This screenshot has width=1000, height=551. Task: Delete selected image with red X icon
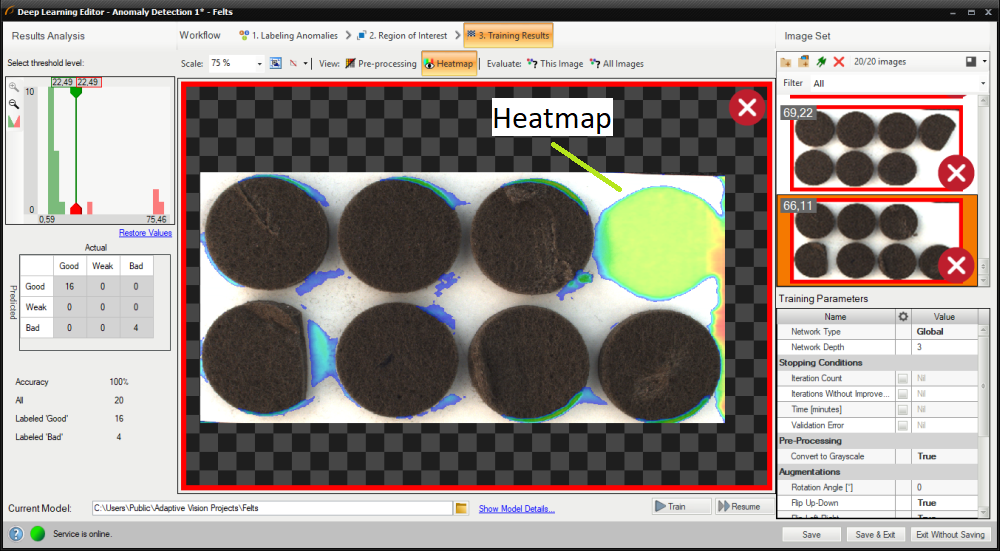(x=838, y=62)
